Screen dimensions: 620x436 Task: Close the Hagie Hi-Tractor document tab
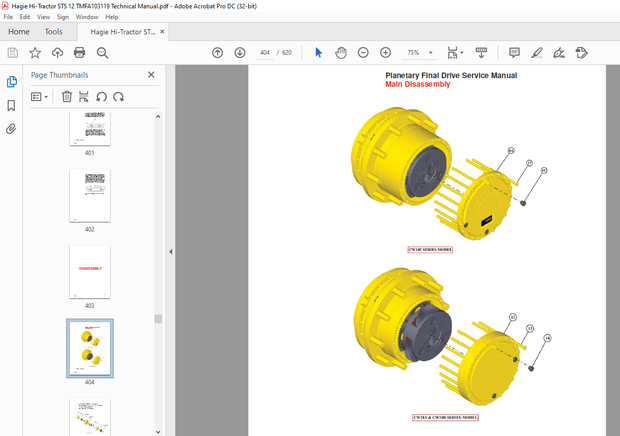tap(162, 32)
